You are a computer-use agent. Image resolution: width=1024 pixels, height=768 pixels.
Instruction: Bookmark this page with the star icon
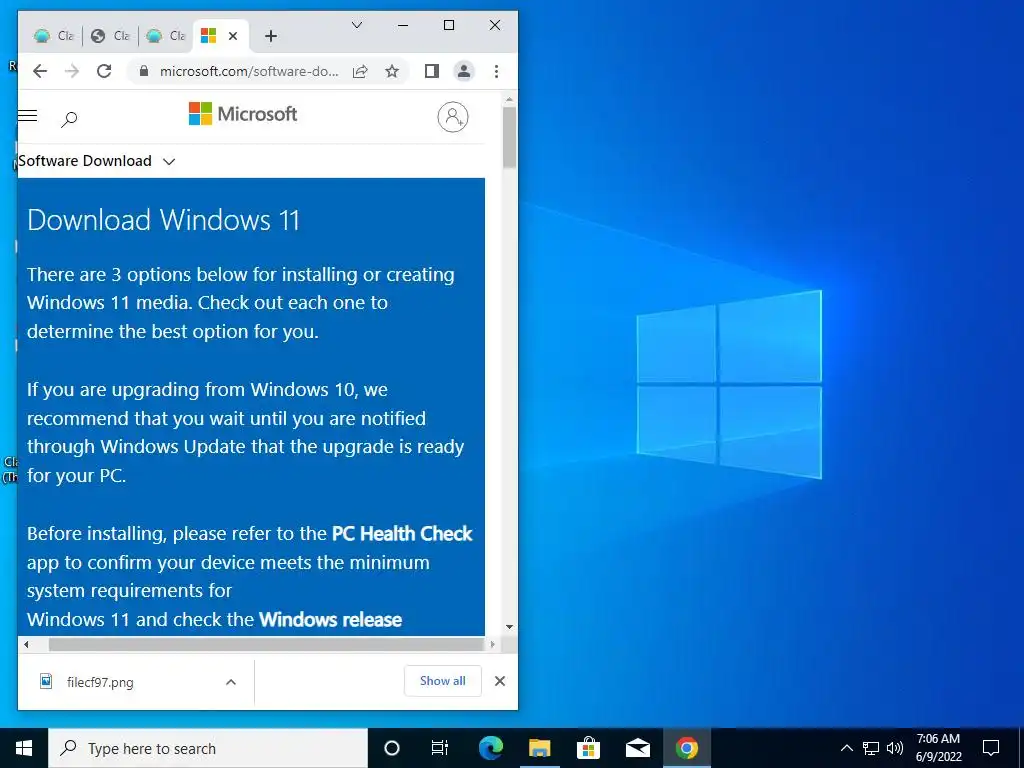point(392,71)
